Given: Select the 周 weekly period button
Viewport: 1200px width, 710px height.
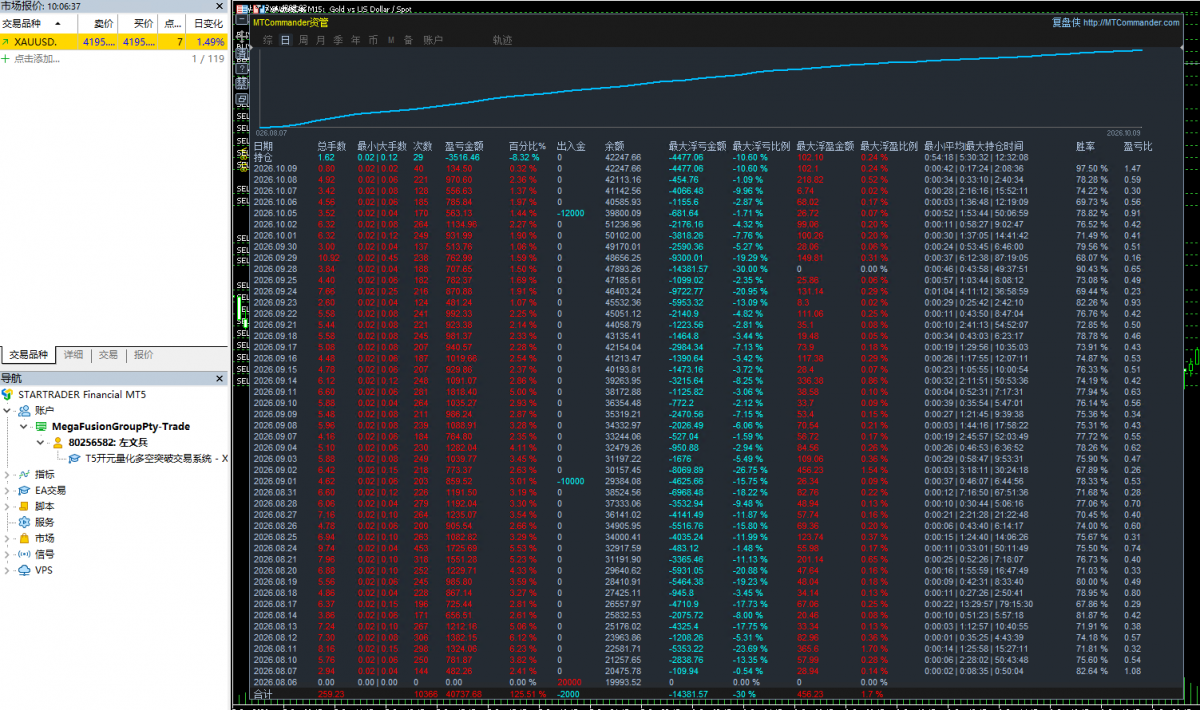Looking at the screenshot, I should point(303,40).
